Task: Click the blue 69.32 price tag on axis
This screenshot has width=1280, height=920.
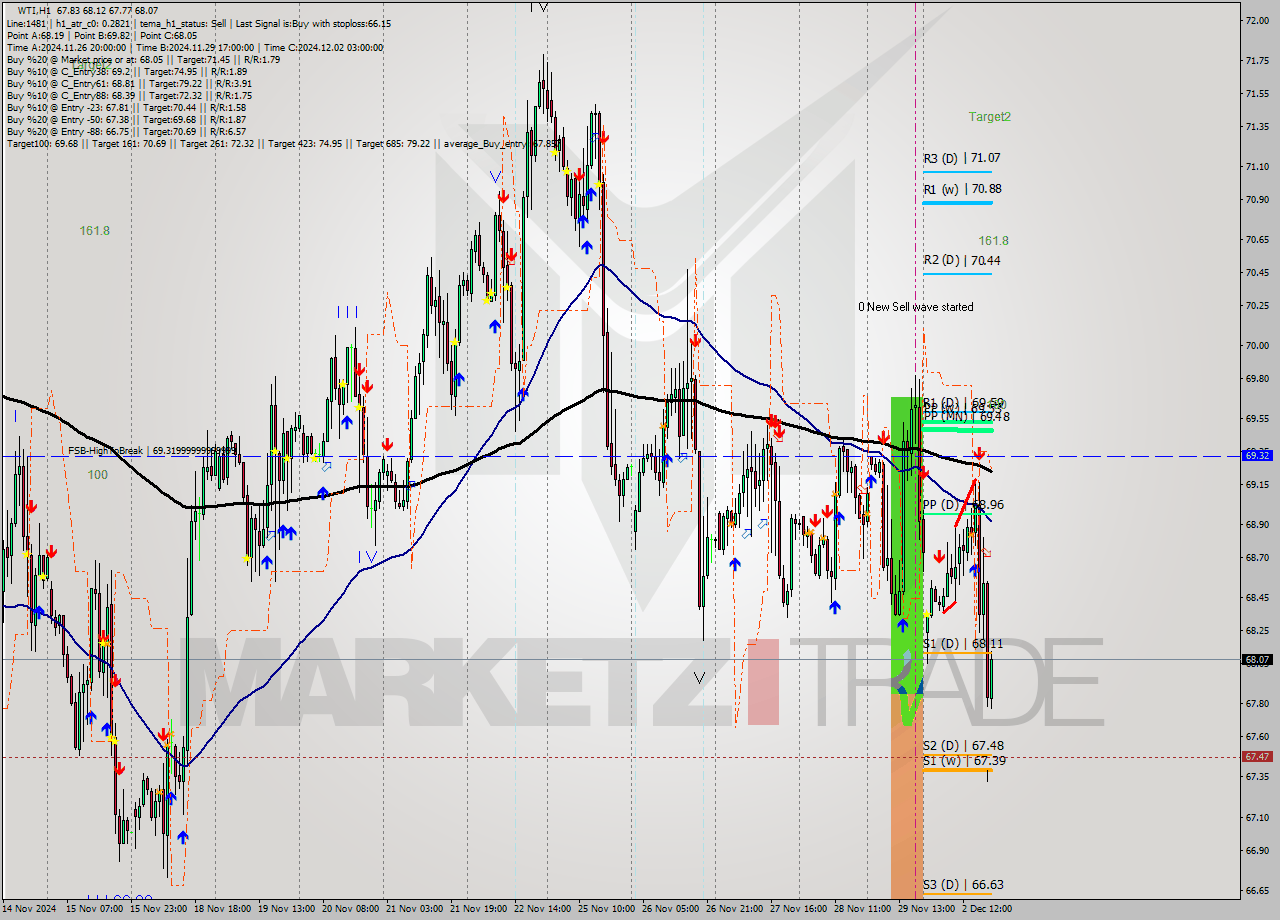Action: pos(1257,455)
